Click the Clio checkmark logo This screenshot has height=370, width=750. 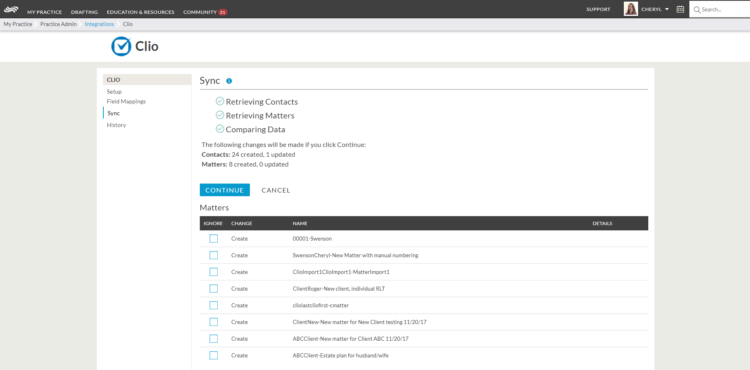click(x=121, y=46)
